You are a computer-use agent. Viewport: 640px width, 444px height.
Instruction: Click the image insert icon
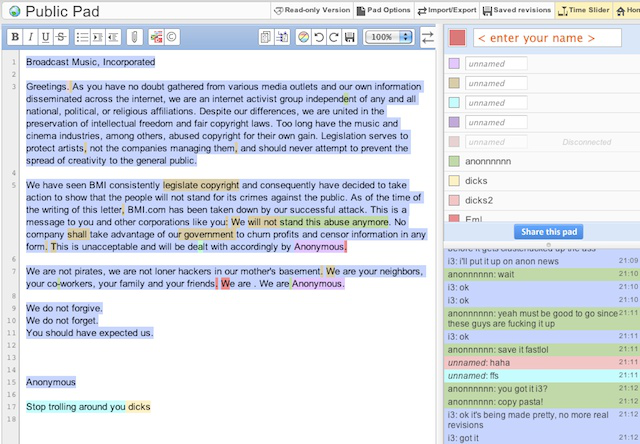point(156,37)
